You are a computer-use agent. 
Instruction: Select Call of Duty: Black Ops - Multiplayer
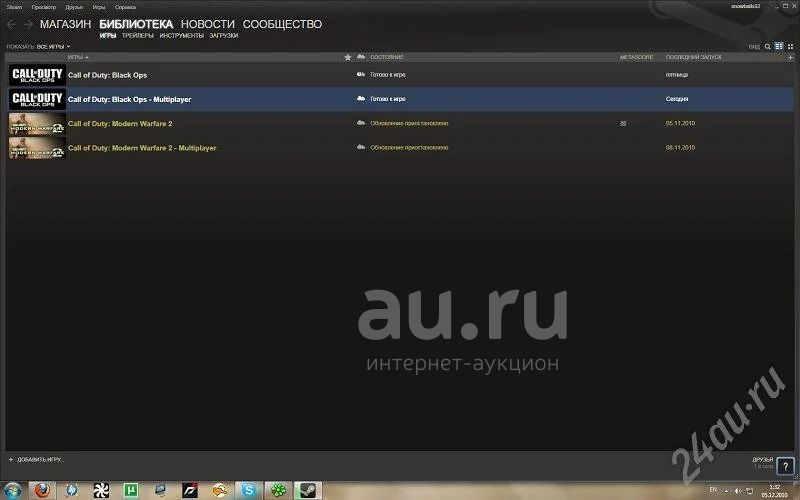(401, 99)
